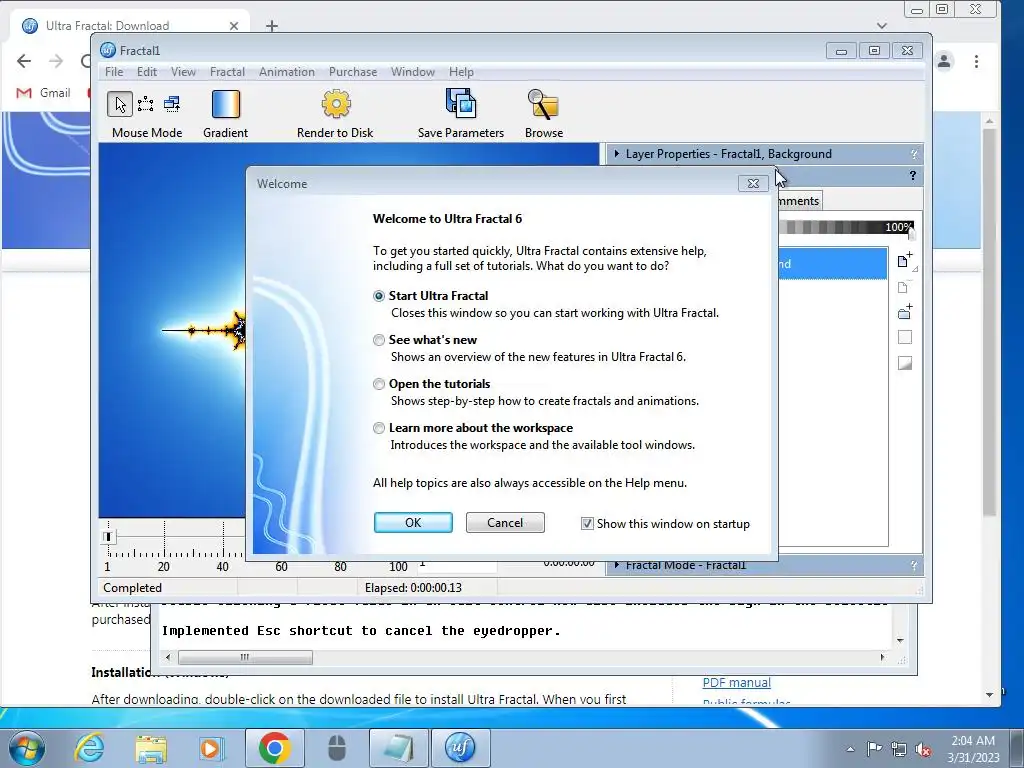Click Chrome's profile avatar icon
The height and width of the screenshot is (768, 1024).
[944, 61]
